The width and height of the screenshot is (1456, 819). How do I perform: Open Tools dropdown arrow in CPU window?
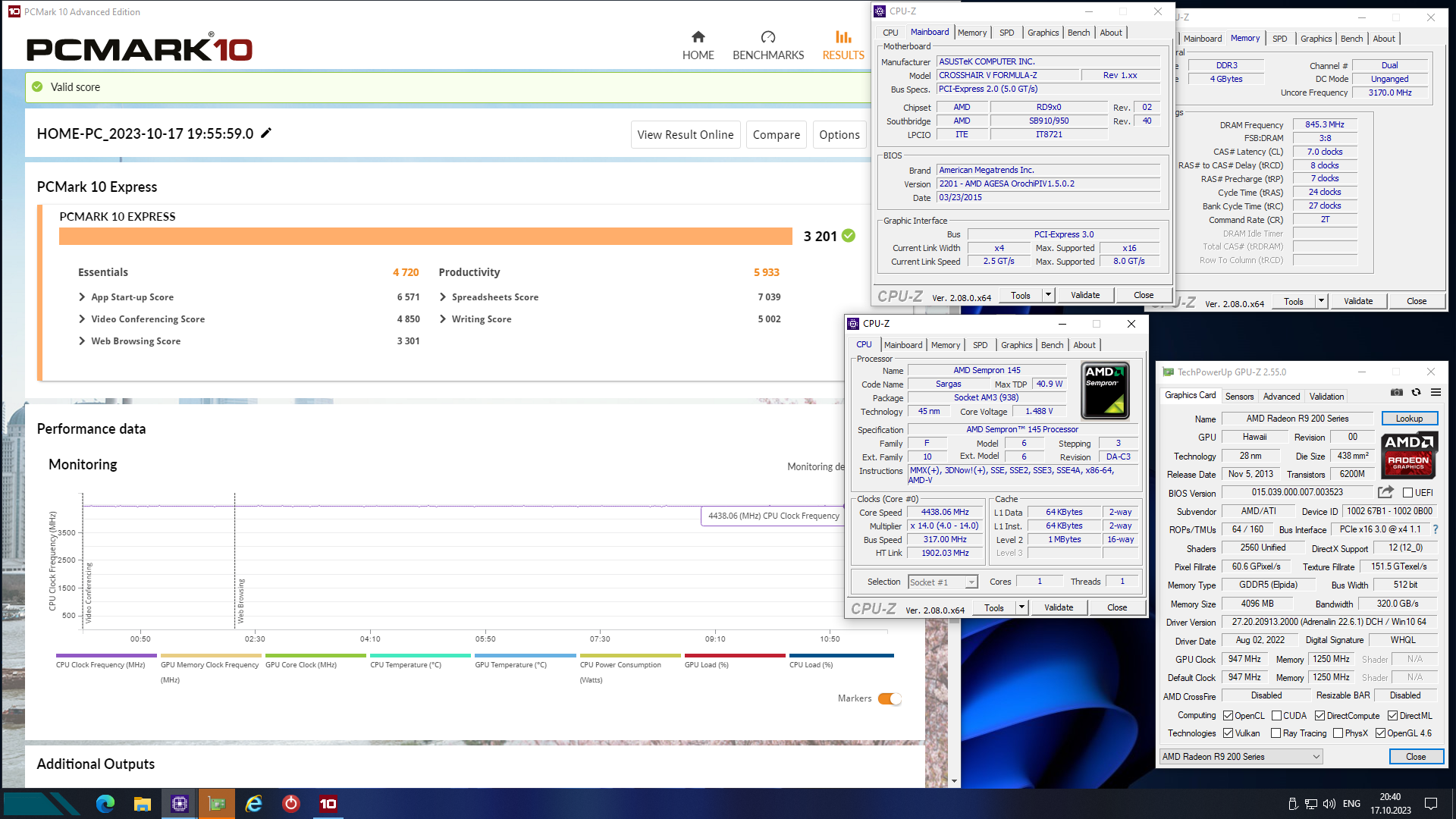coord(1021,607)
